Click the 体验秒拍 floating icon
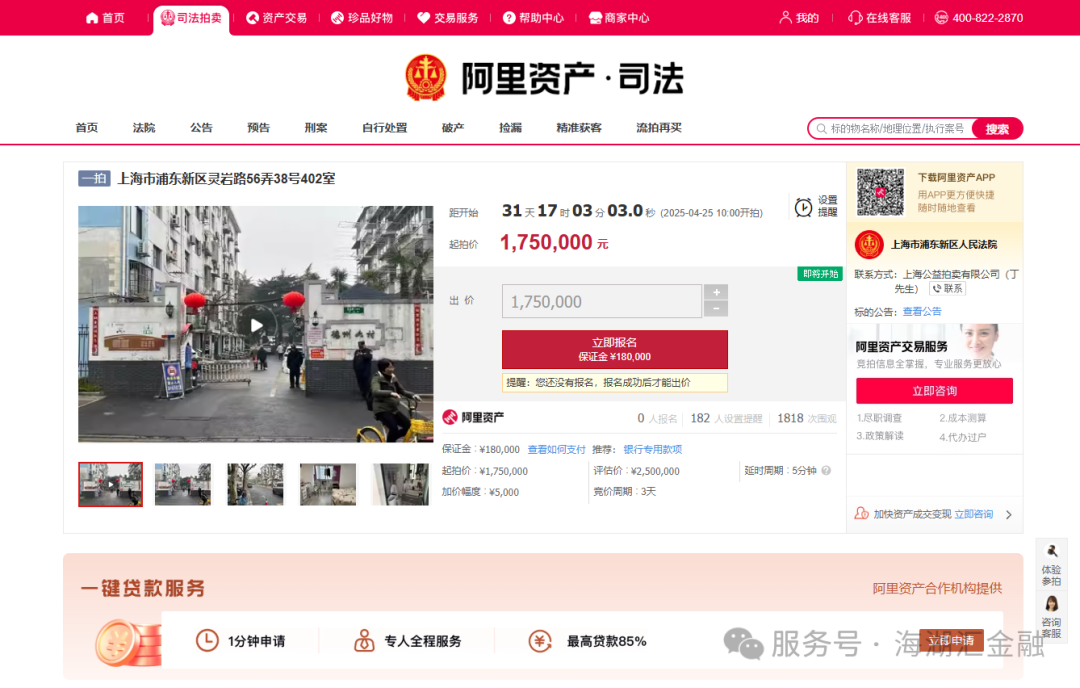 pos(1051,552)
